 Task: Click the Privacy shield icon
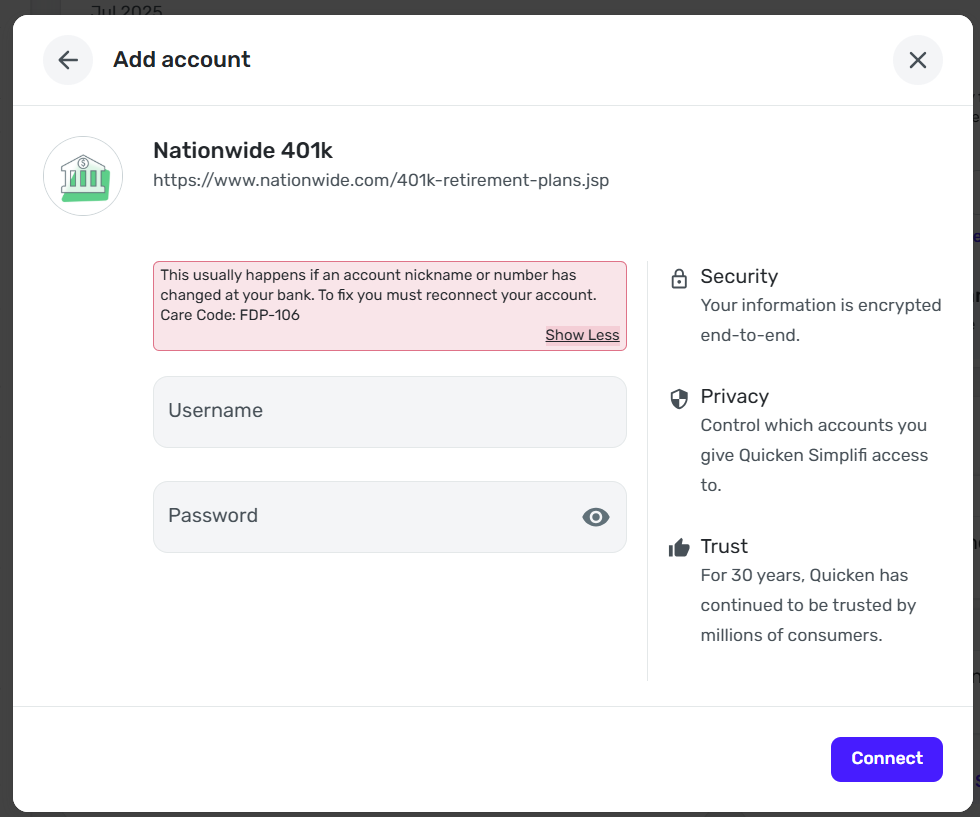point(679,399)
